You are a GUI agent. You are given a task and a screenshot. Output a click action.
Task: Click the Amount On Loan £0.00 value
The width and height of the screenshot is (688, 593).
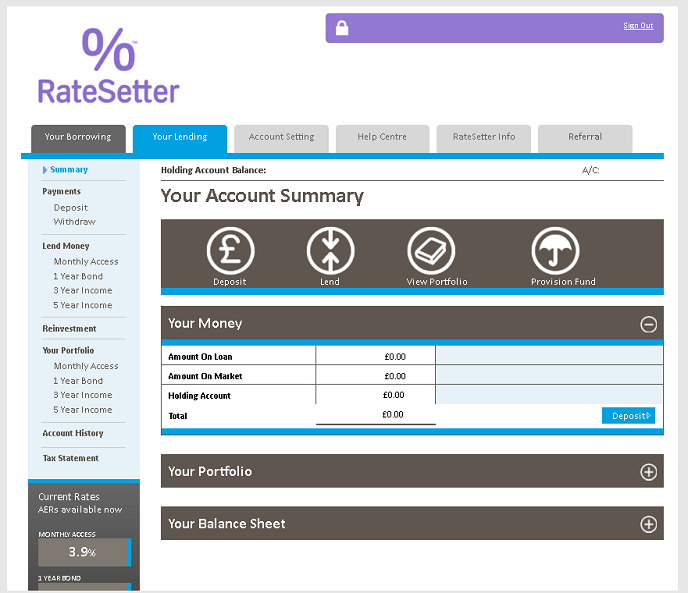[x=395, y=357]
